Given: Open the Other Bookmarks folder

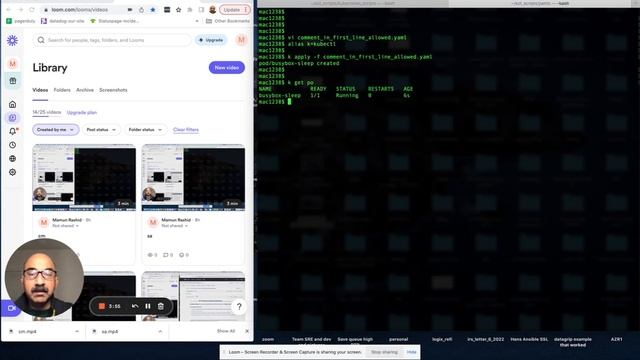Looking at the screenshot, I should click(x=227, y=21).
